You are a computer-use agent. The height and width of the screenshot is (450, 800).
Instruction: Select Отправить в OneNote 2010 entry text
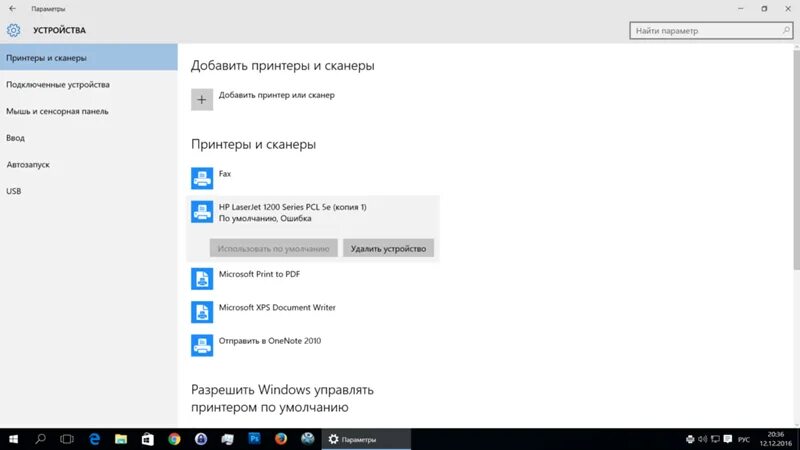[x=270, y=341]
